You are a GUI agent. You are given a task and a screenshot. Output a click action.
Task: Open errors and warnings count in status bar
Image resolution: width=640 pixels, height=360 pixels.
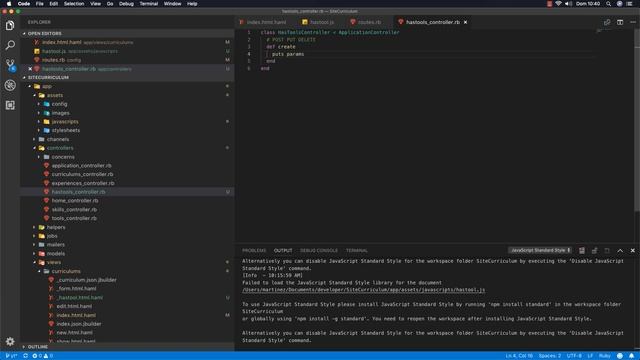pos(42,356)
